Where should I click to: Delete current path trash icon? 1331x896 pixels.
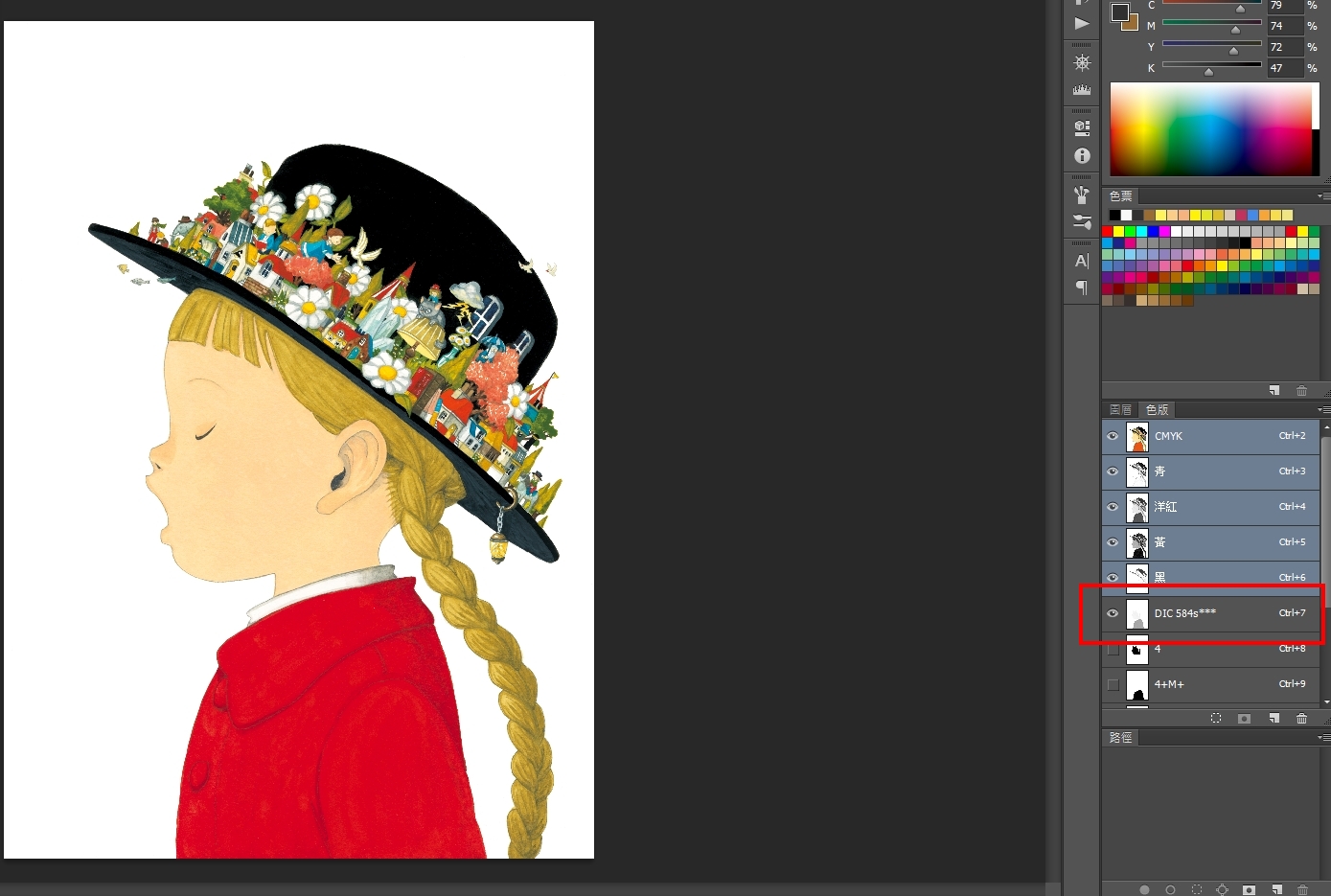click(1301, 890)
